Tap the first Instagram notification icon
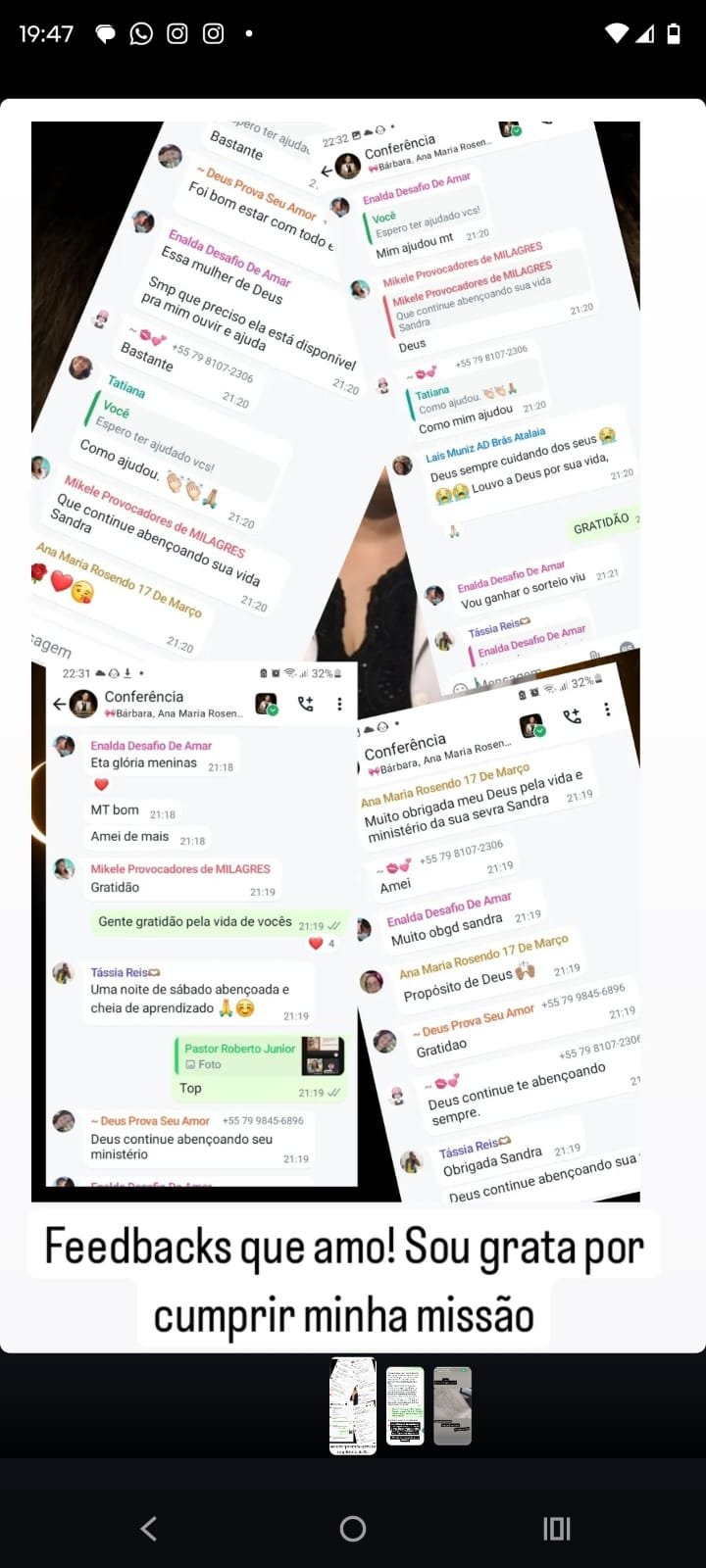706x1568 pixels. point(177,33)
